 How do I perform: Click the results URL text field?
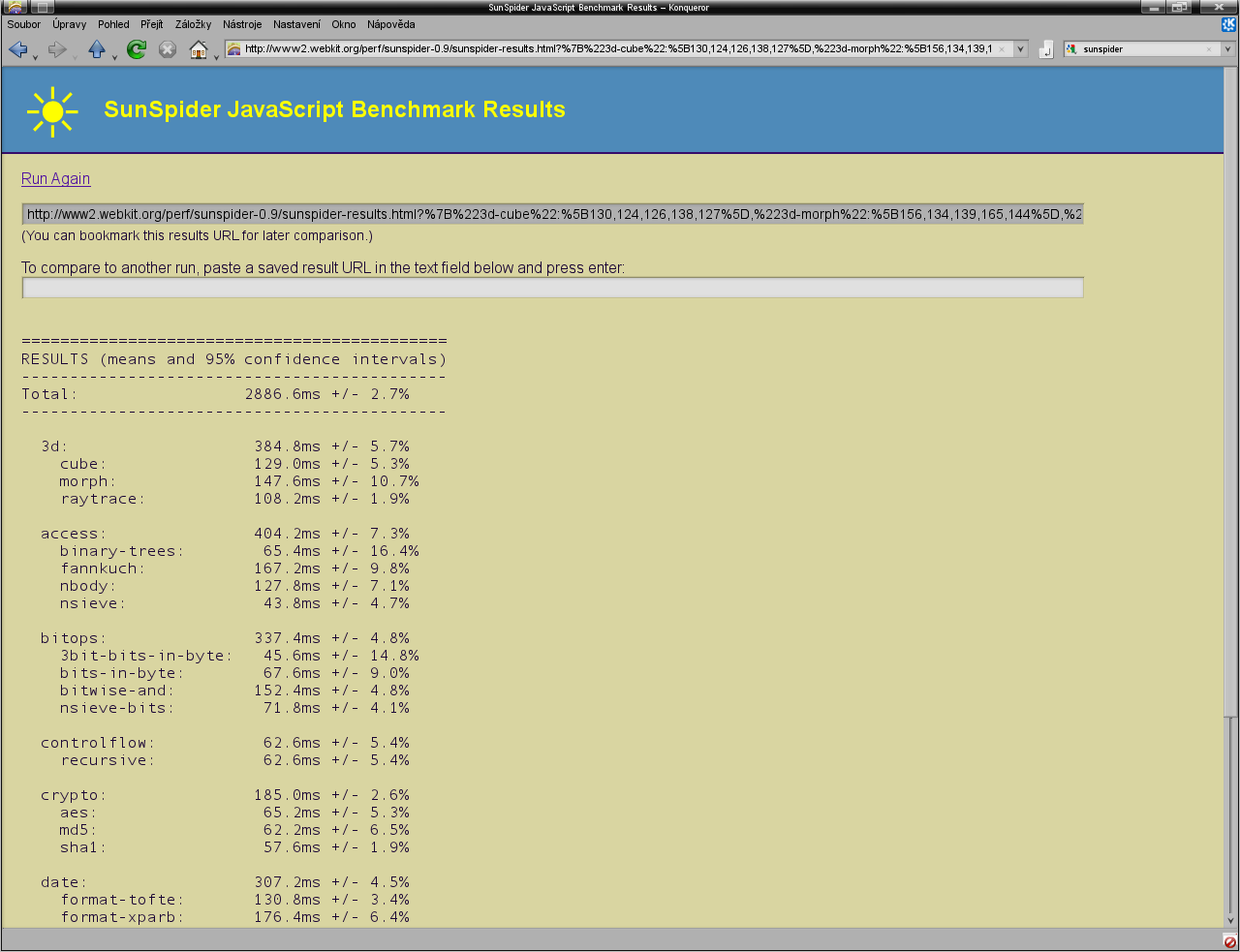tap(552, 214)
